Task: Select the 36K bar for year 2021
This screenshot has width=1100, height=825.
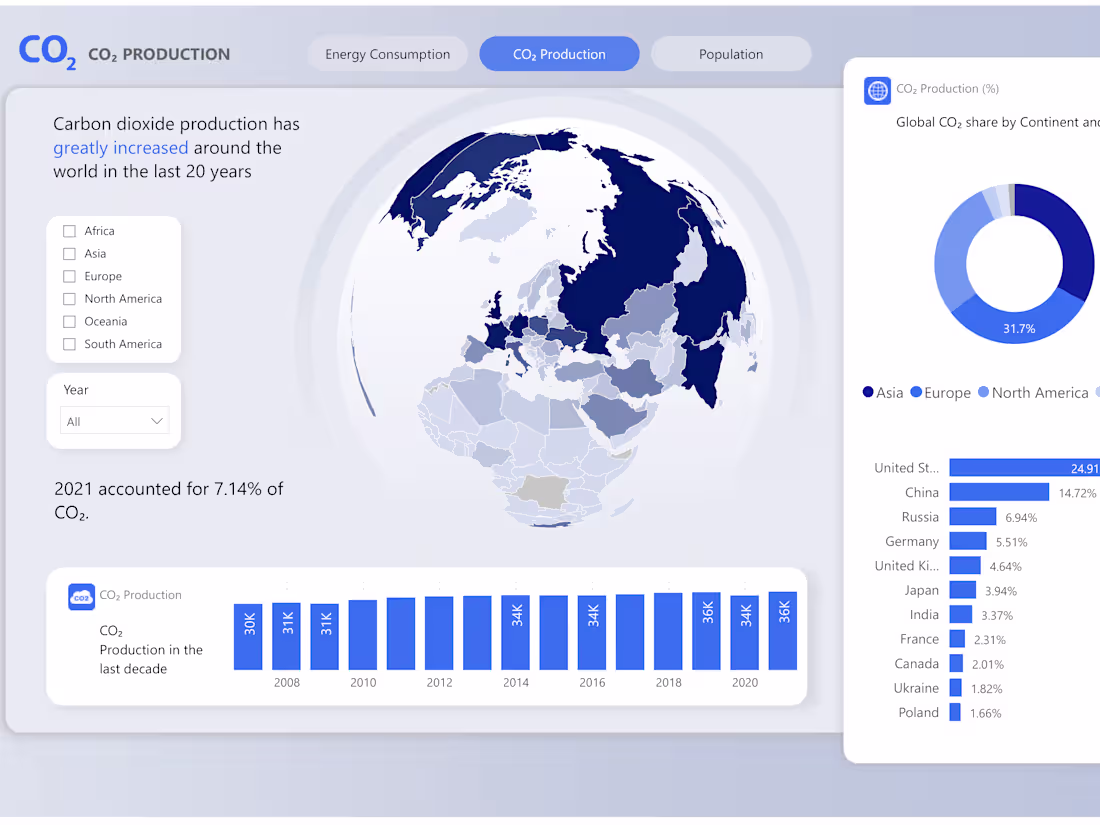Action: point(783,630)
